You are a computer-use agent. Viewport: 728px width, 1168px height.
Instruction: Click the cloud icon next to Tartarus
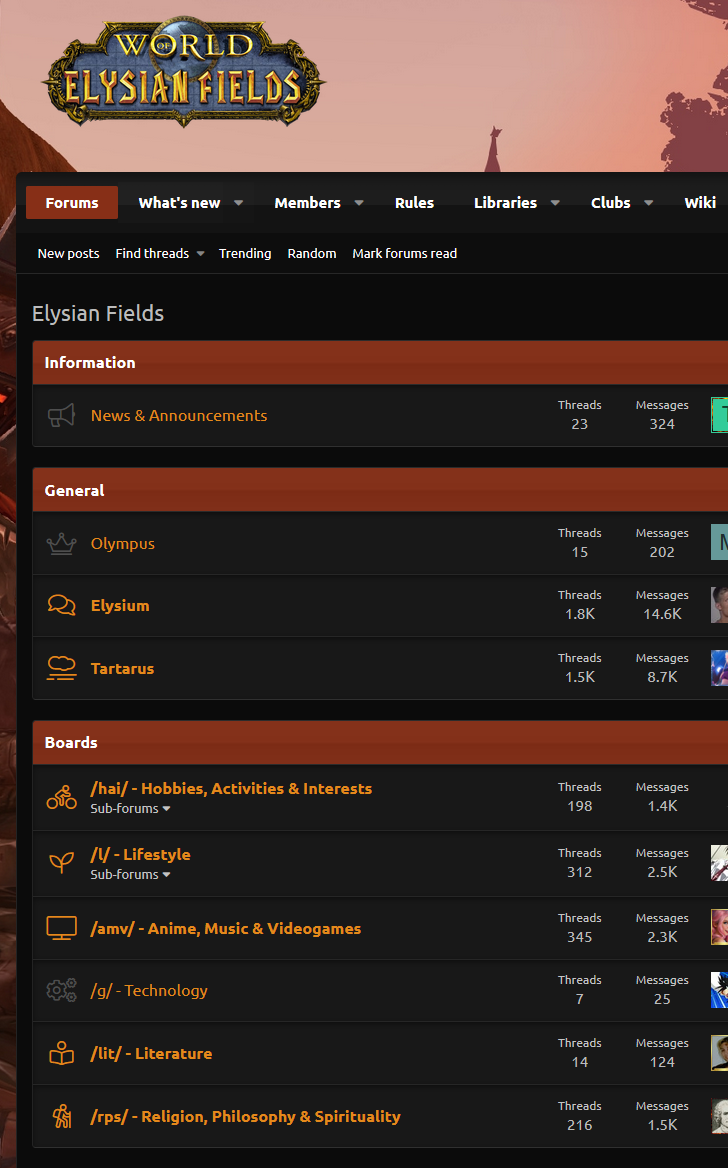[62, 668]
